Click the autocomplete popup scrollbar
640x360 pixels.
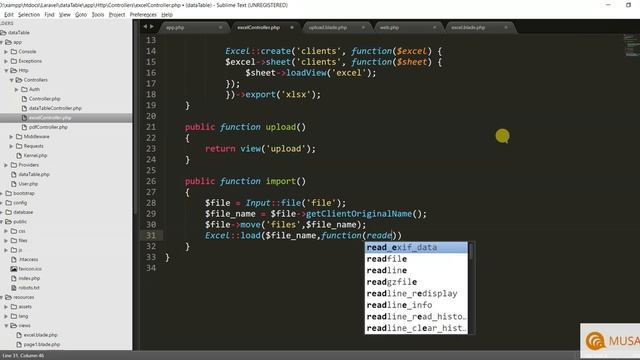click(471, 288)
